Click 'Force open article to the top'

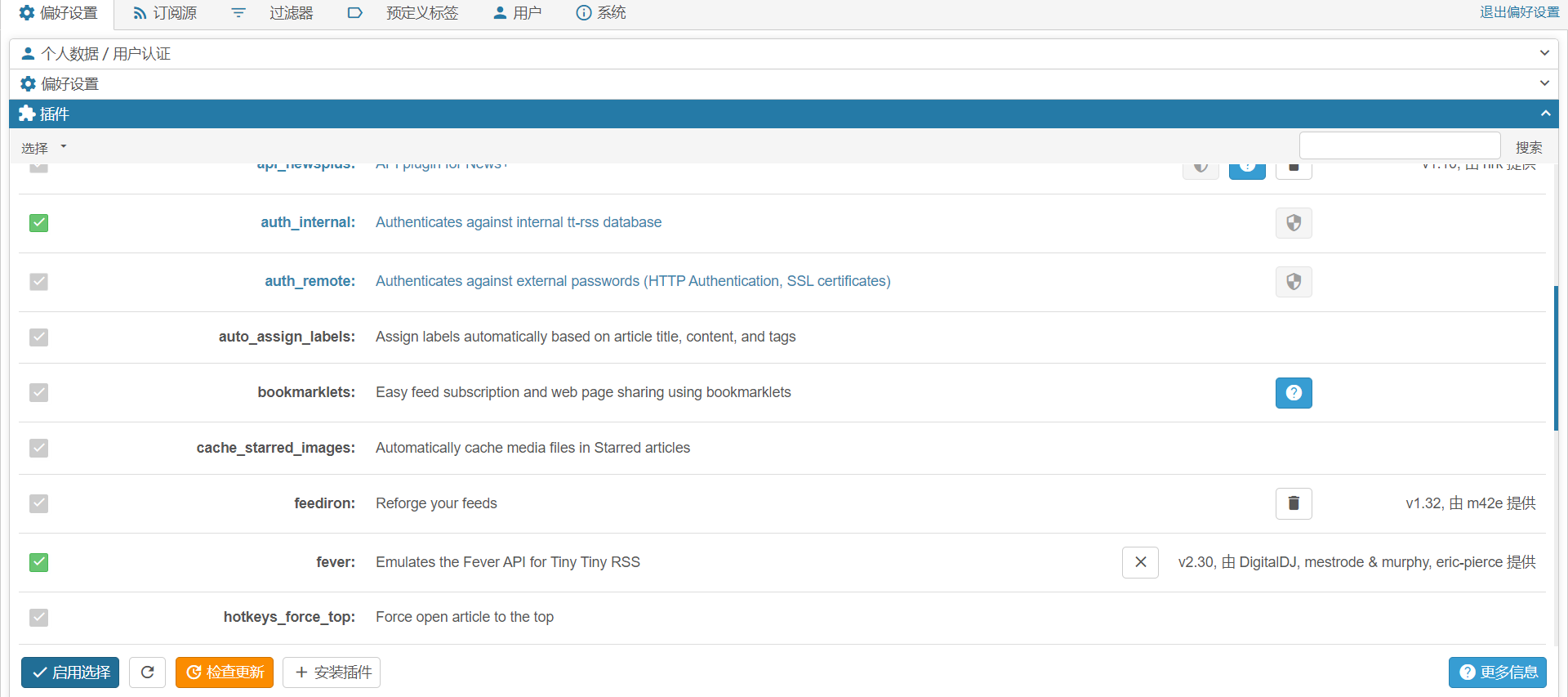pos(465,617)
